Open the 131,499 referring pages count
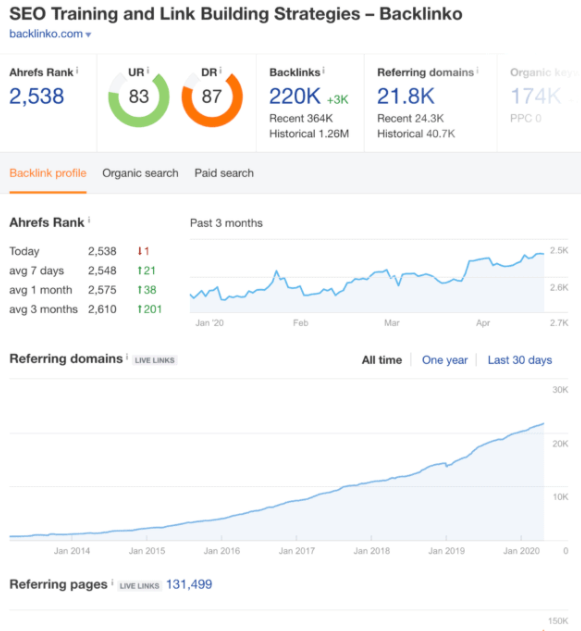581x631 pixels. [x=189, y=584]
